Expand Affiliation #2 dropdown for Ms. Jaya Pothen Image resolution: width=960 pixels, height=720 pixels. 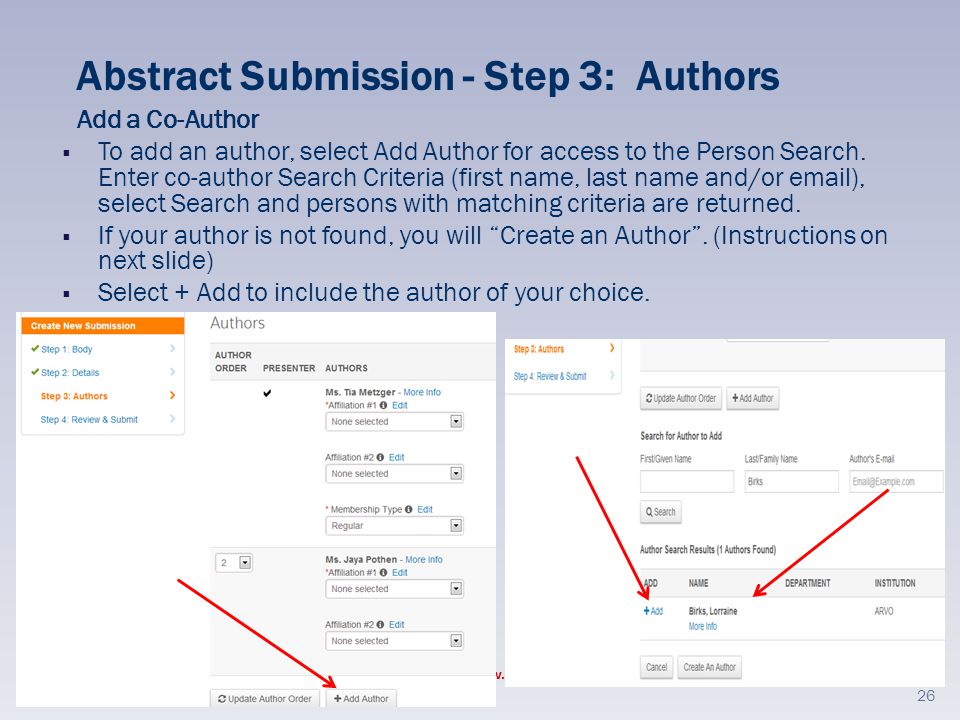(x=394, y=641)
